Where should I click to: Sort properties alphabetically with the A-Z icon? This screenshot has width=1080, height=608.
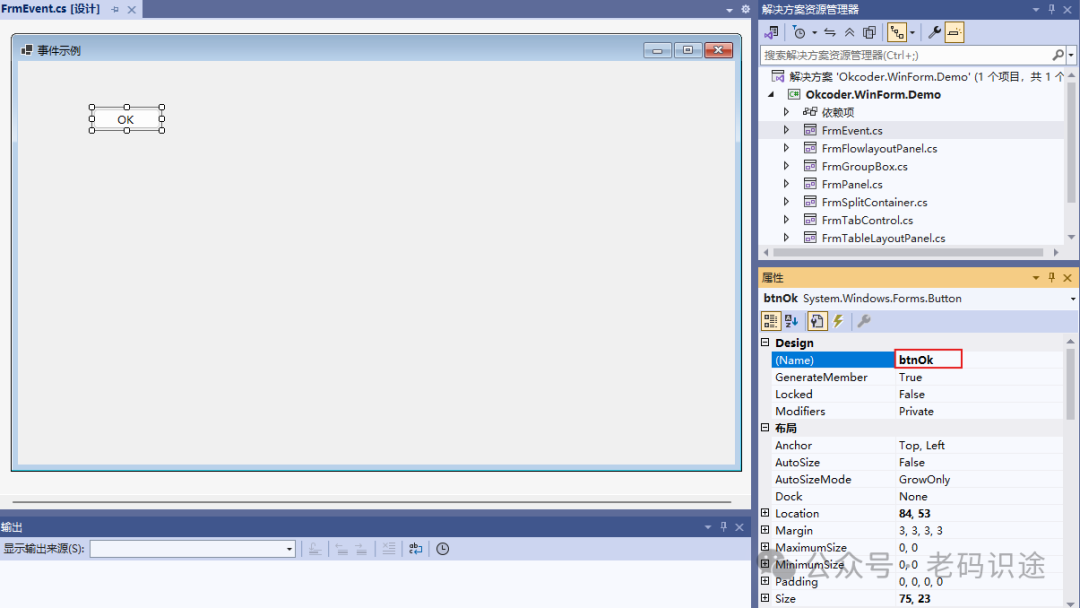pos(791,321)
